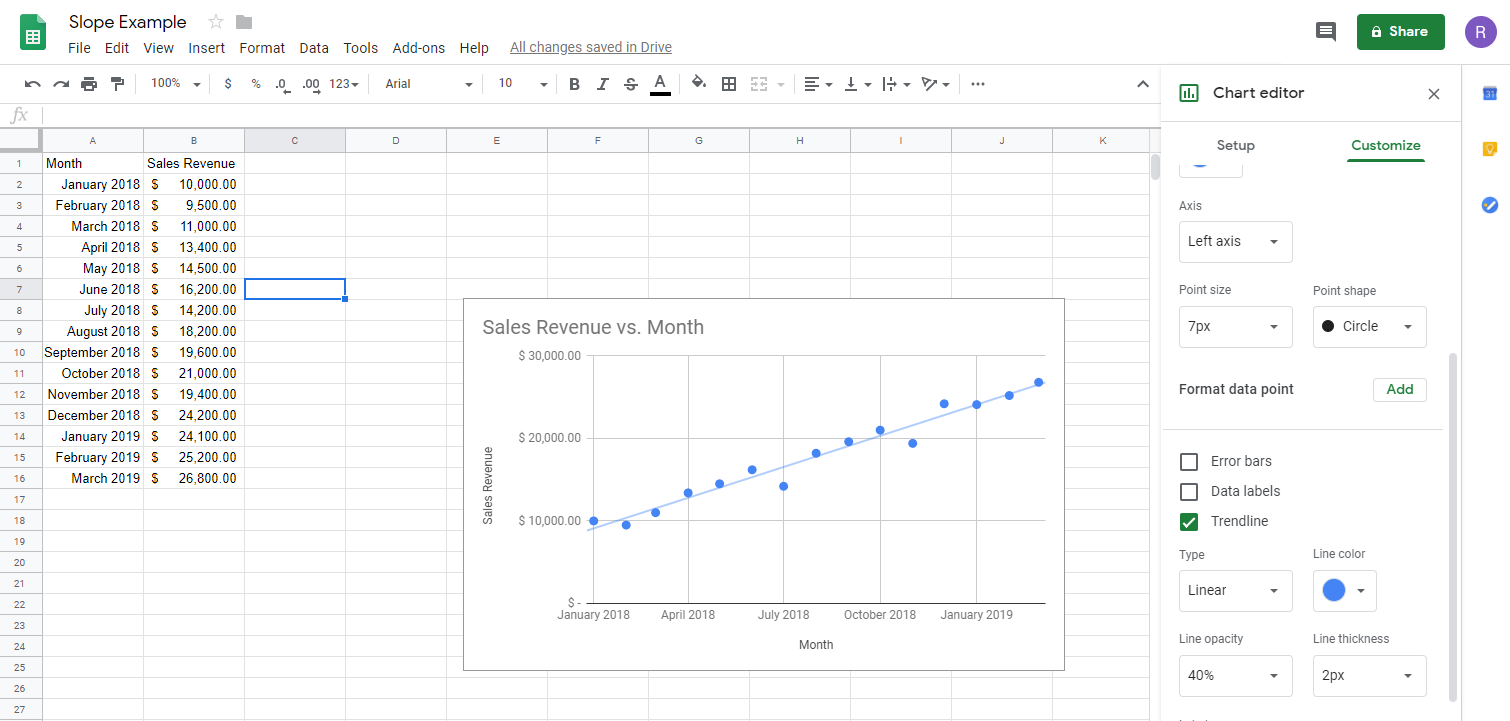
Task: Open the text color picker
Action: [659, 84]
